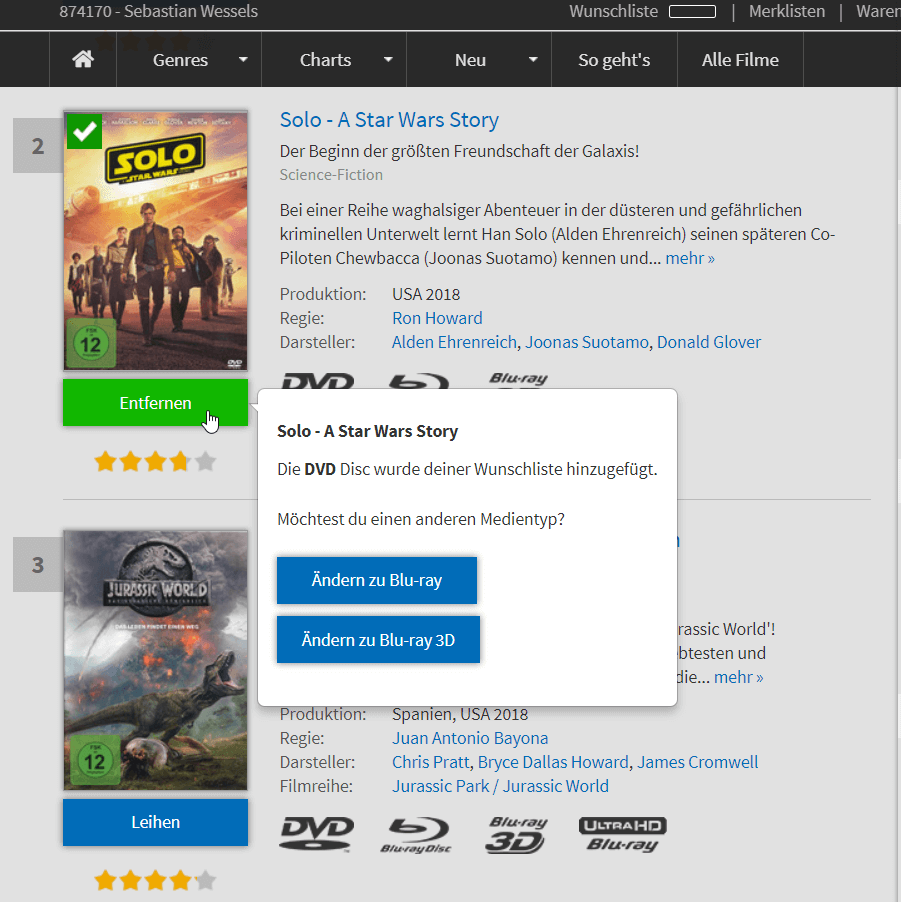Go to the home page icon

click(x=83, y=59)
